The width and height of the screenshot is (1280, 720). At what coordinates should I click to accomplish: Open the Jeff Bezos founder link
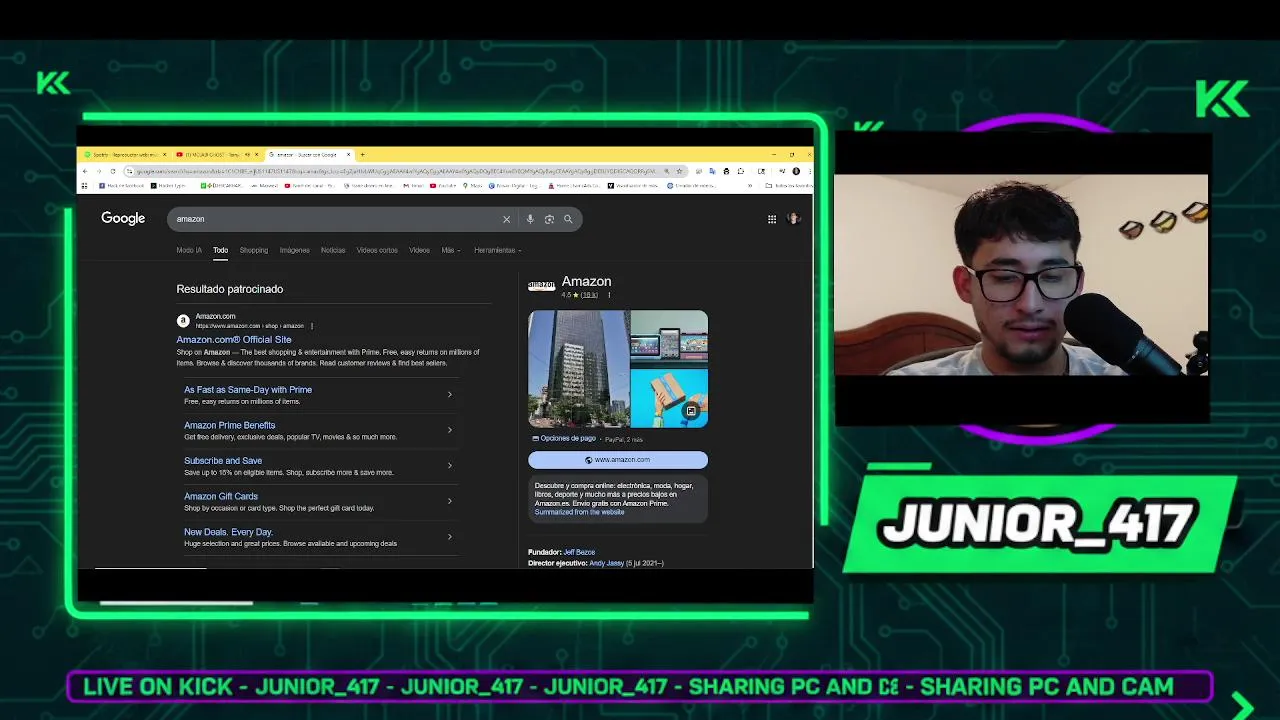pyautogui.click(x=579, y=552)
